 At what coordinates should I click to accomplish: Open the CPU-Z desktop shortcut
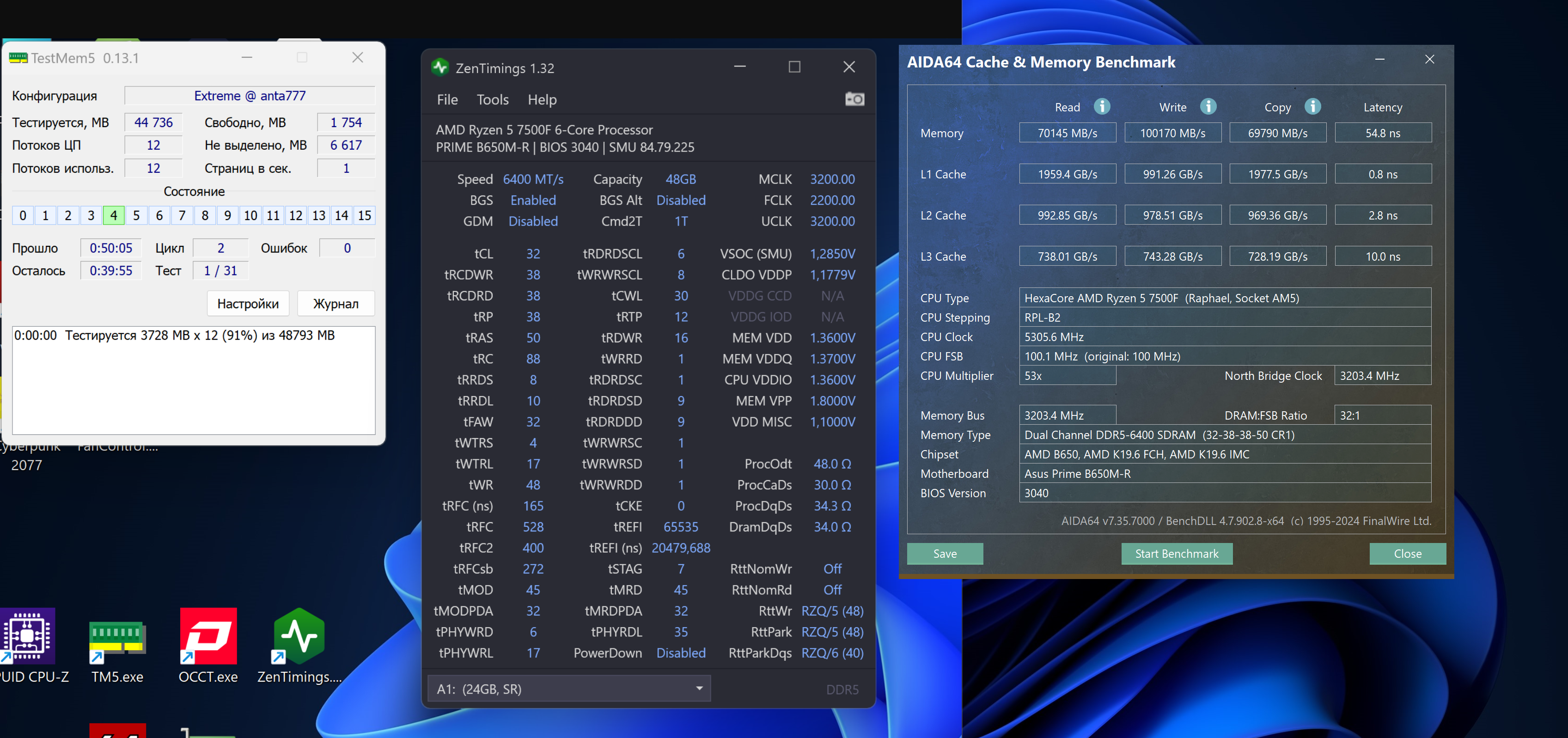point(28,637)
